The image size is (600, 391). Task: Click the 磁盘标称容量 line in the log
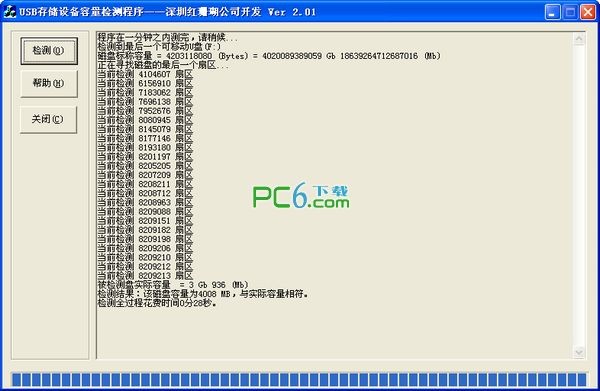(x=269, y=56)
